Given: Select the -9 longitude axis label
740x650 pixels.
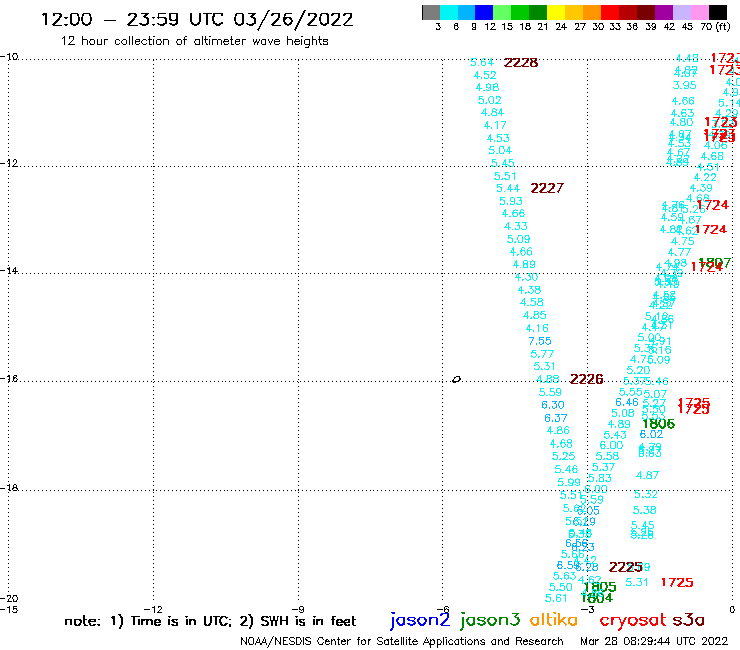Looking at the screenshot, I should [298, 609].
